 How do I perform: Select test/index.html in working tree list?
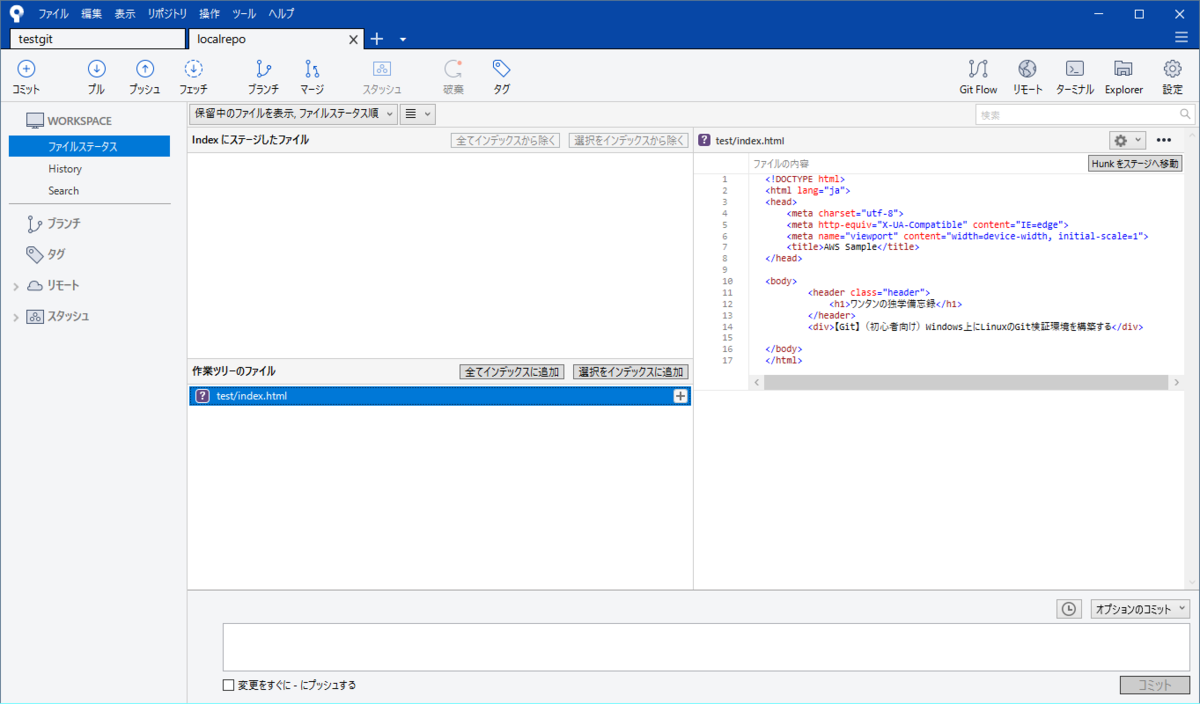[x=439, y=396]
